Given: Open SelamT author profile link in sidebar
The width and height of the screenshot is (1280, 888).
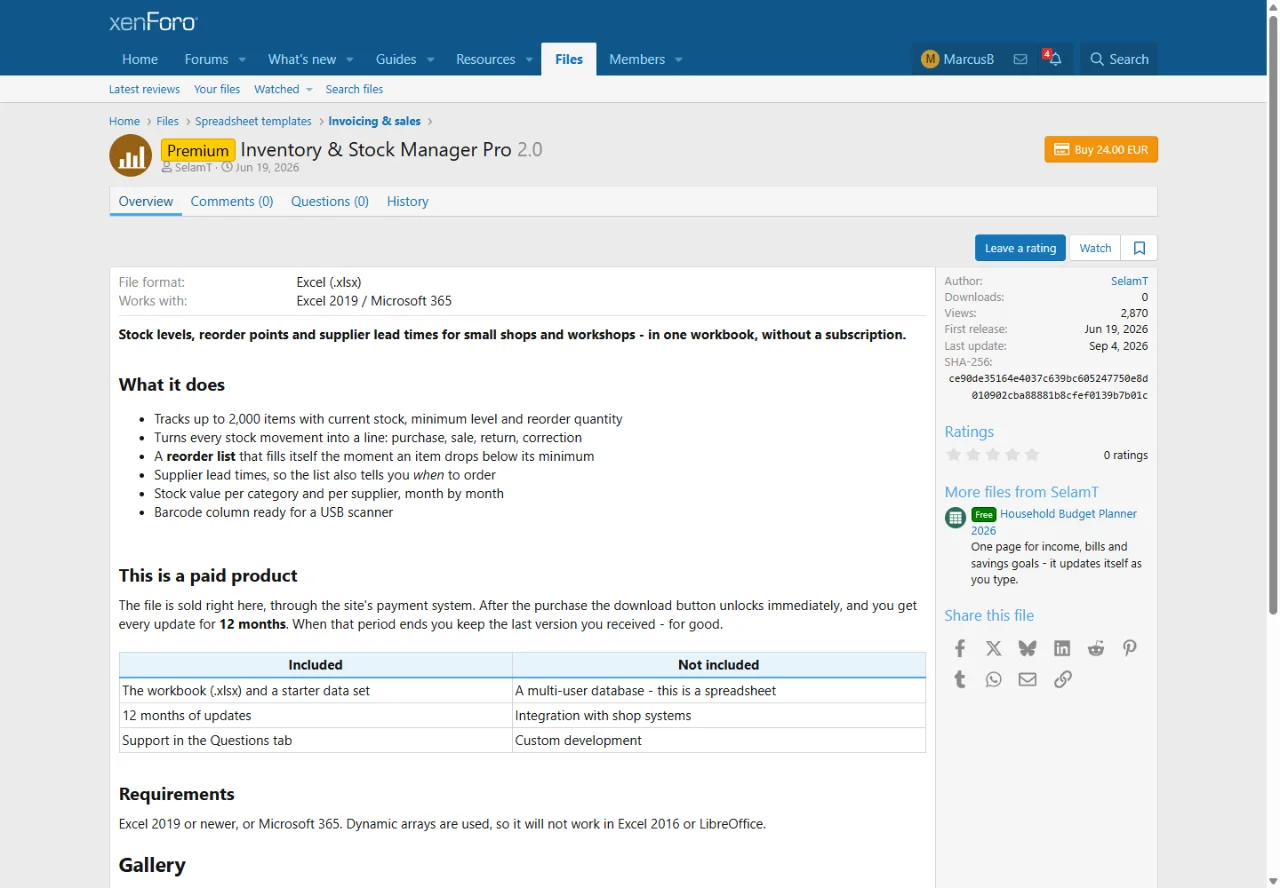Looking at the screenshot, I should click(1129, 281).
